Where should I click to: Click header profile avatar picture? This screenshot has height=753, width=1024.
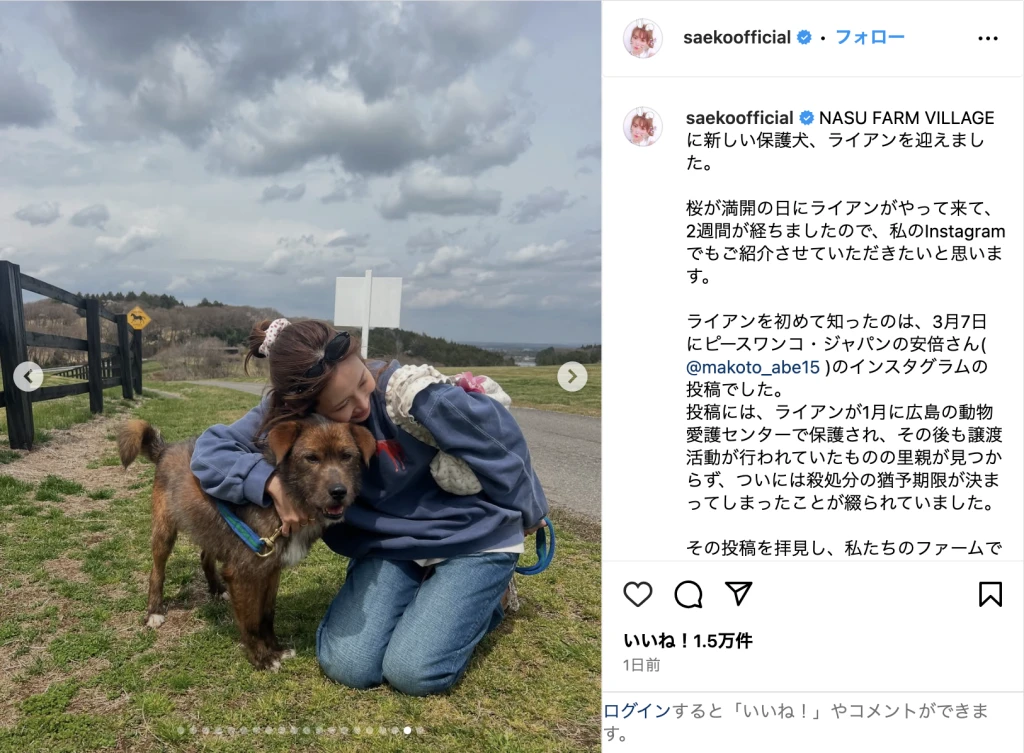tap(643, 39)
